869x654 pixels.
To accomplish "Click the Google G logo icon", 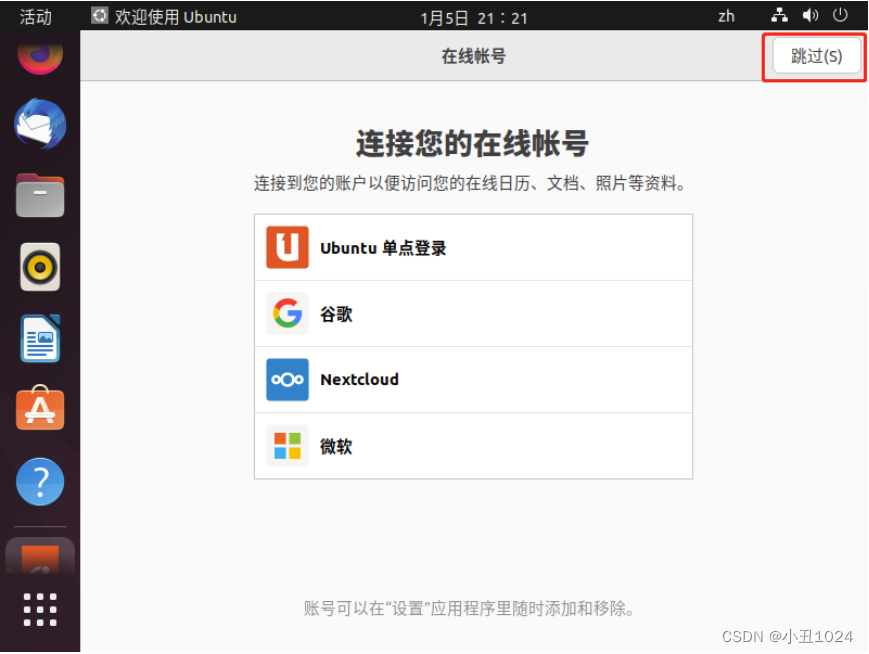I will pos(287,313).
